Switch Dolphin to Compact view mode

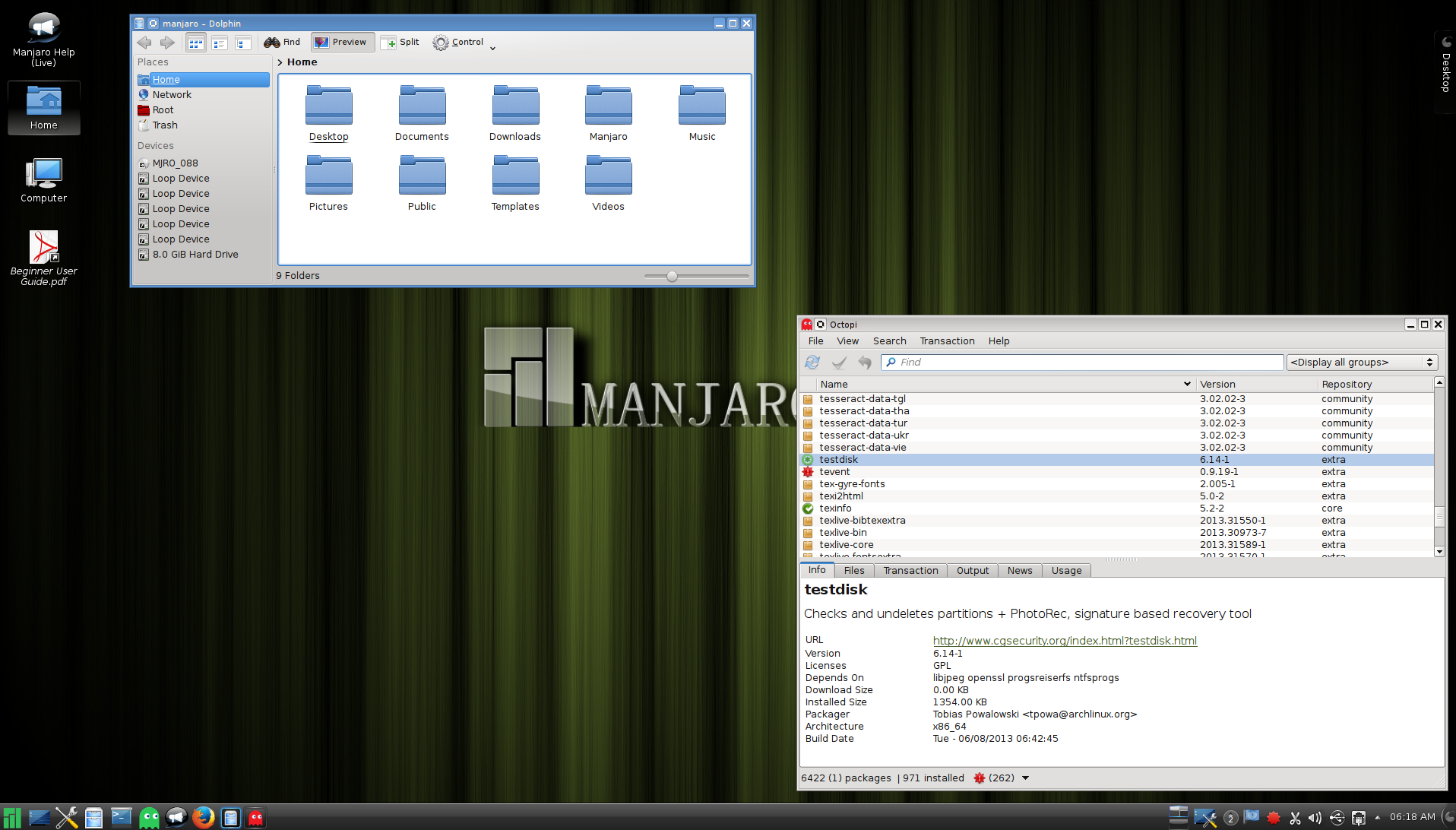click(220, 43)
